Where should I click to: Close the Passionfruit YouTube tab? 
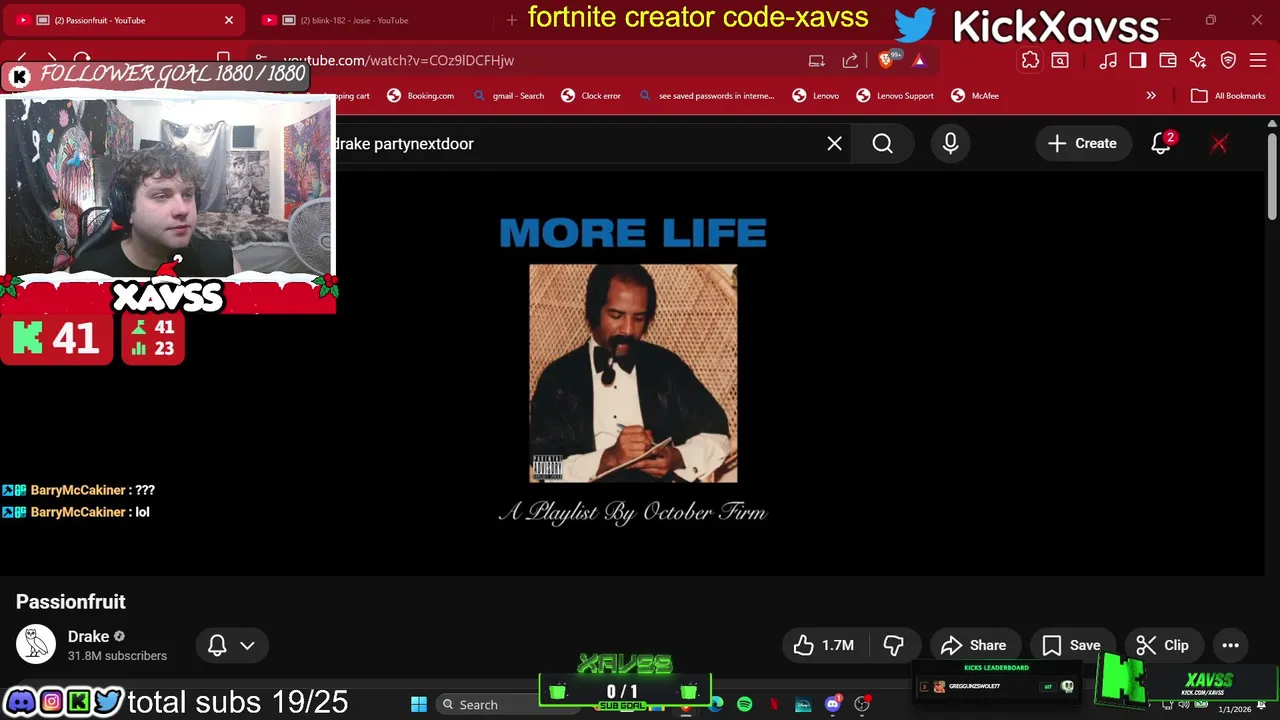coord(229,20)
